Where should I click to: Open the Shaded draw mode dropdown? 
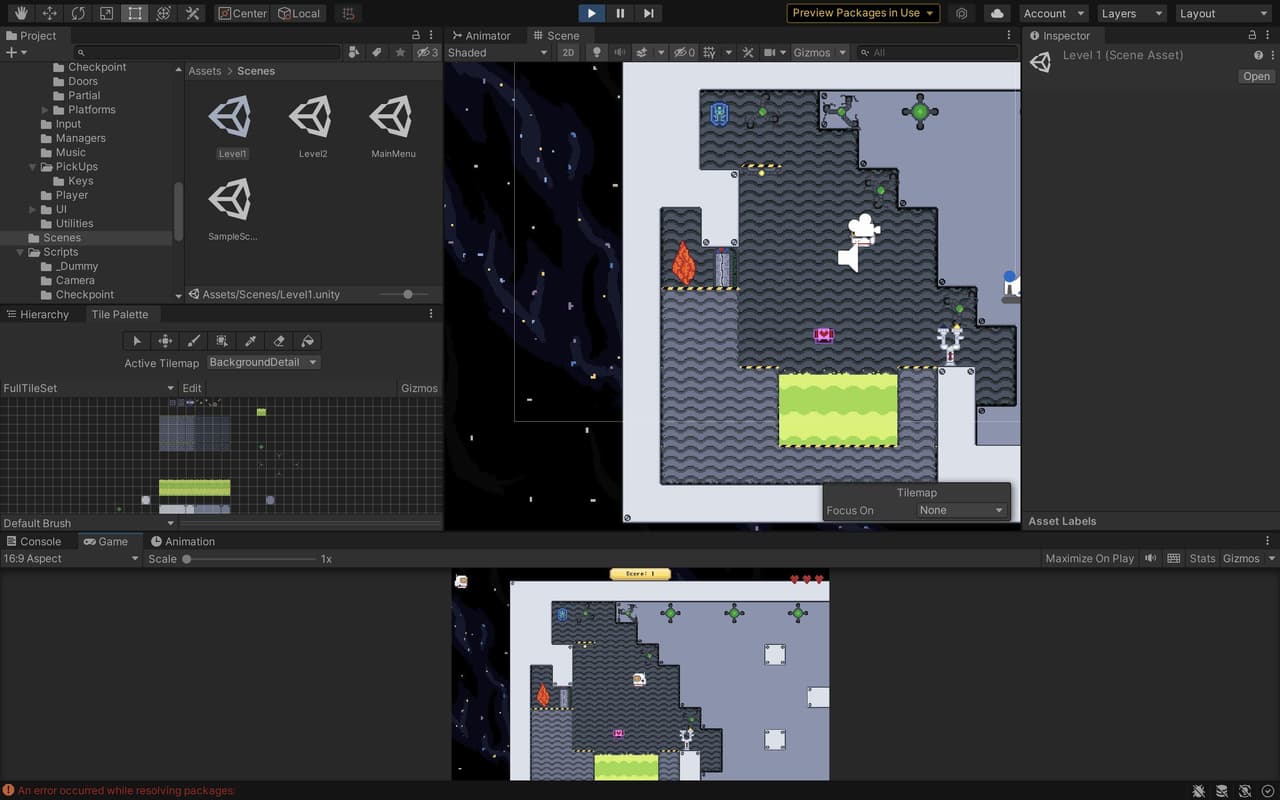tap(498, 52)
